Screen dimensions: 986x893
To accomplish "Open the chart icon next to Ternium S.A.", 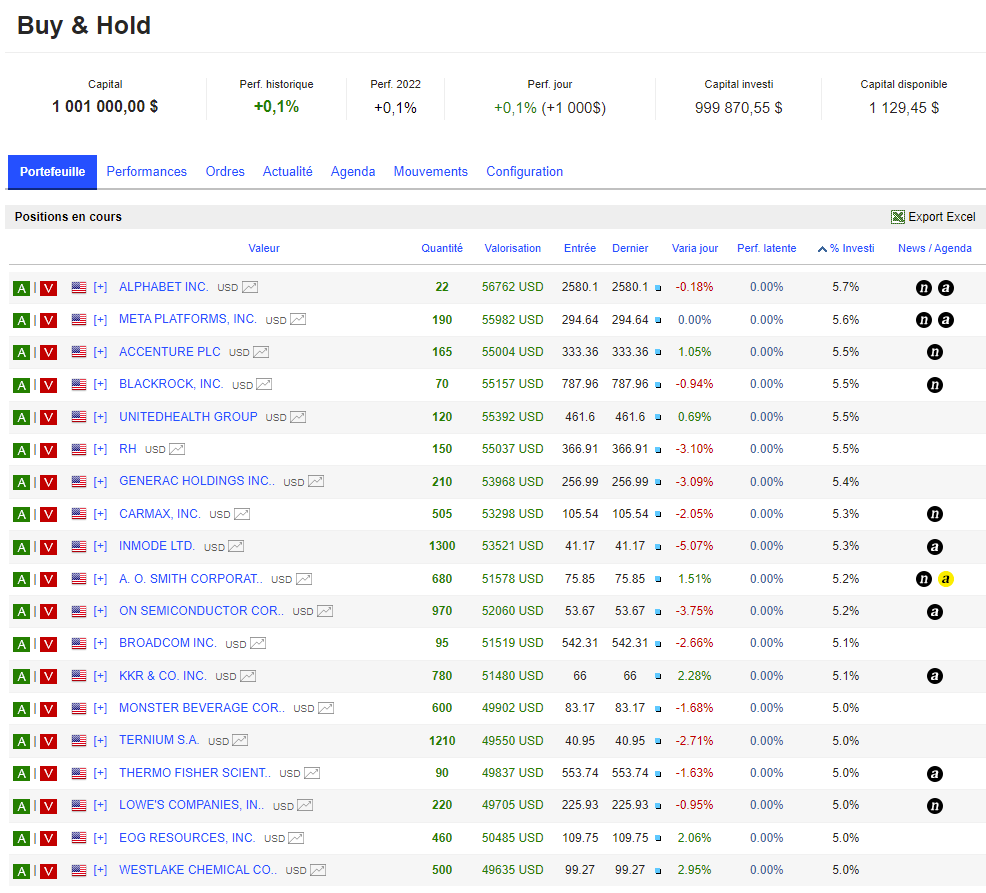I will coord(240,740).
